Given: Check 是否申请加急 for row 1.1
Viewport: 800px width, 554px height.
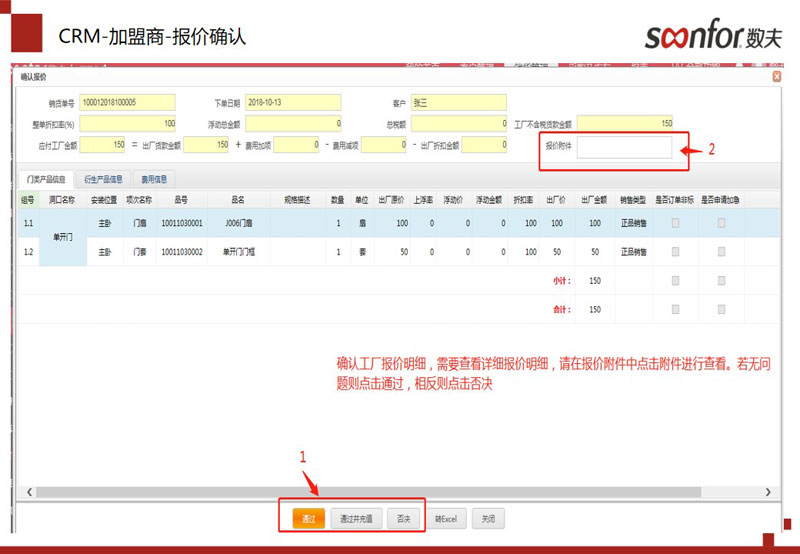Looking at the screenshot, I should 721,223.
